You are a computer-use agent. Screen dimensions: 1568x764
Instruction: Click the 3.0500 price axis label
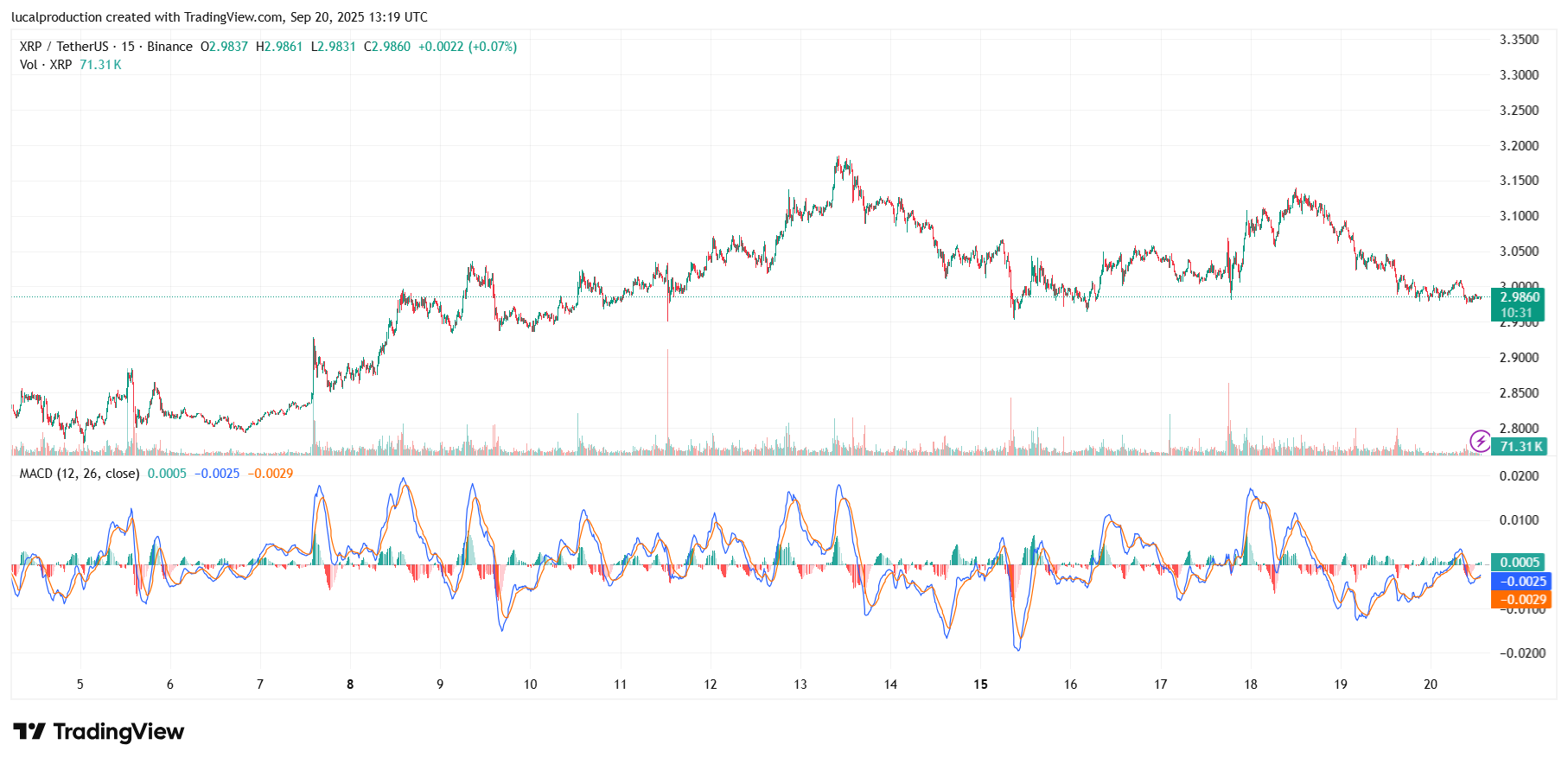[x=1519, y=251]
